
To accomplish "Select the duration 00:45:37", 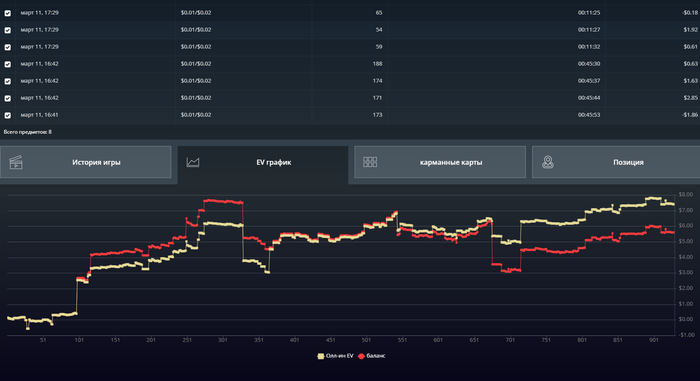I will [x=589, y=81].
